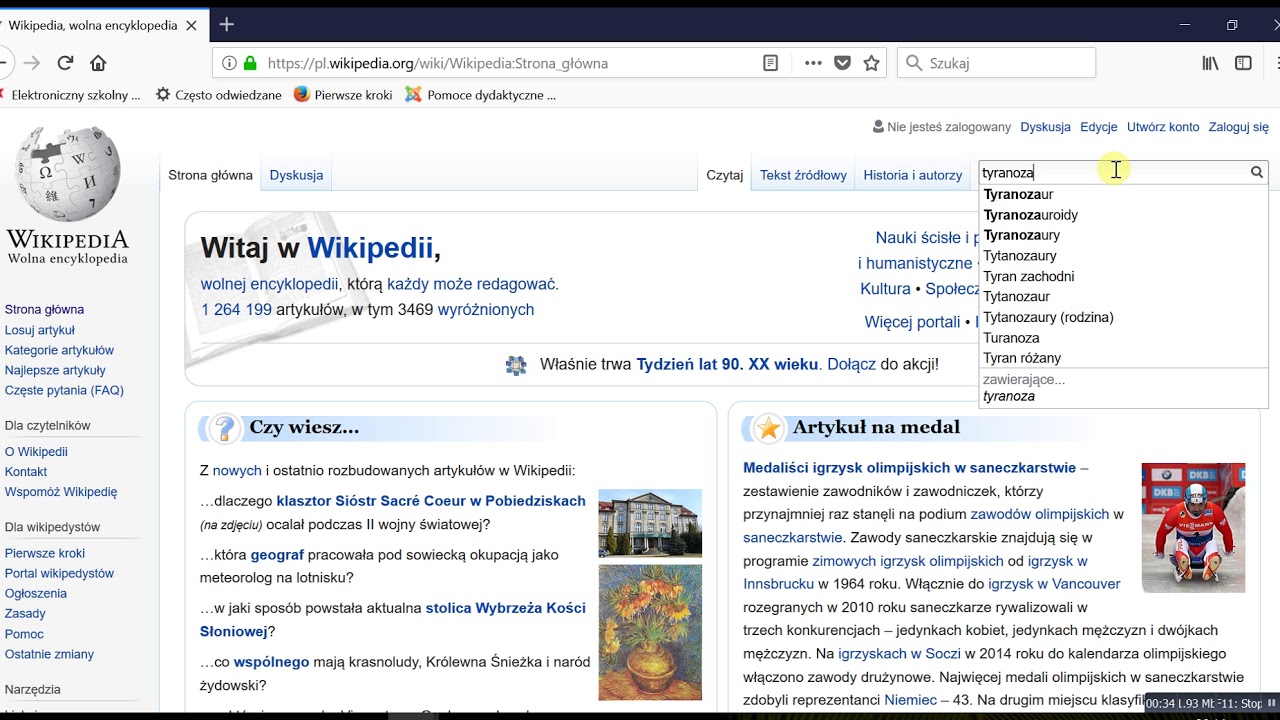This screenshot has height=720, width=1280.
Task: Open Więcej portali link
Action: coord(912,322)
